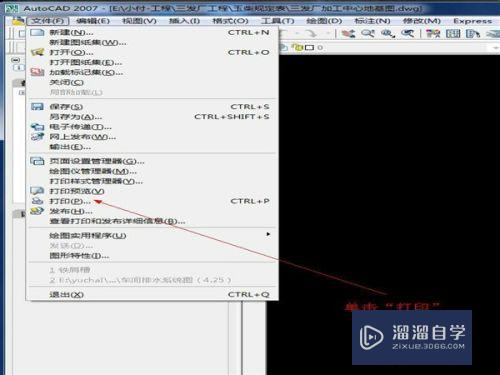
Task: Select 图形特性(I)... menu entry
Action: tap(152, 256)
